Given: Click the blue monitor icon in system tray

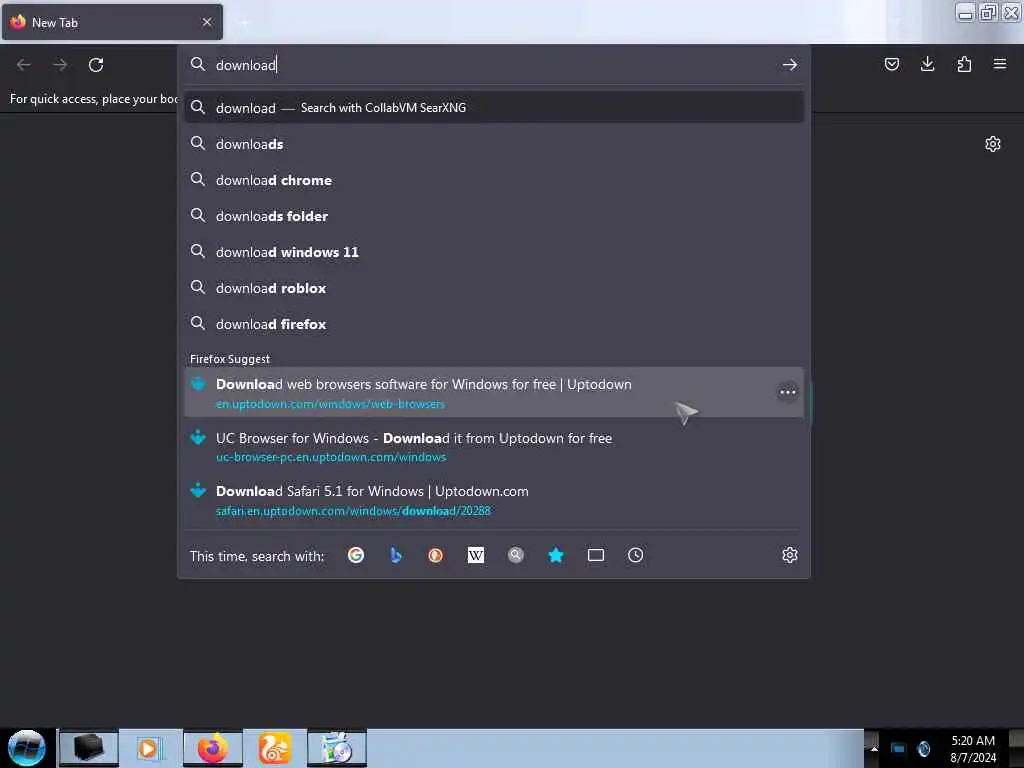Looking at the screenshot, I should [x=899, y=748].
